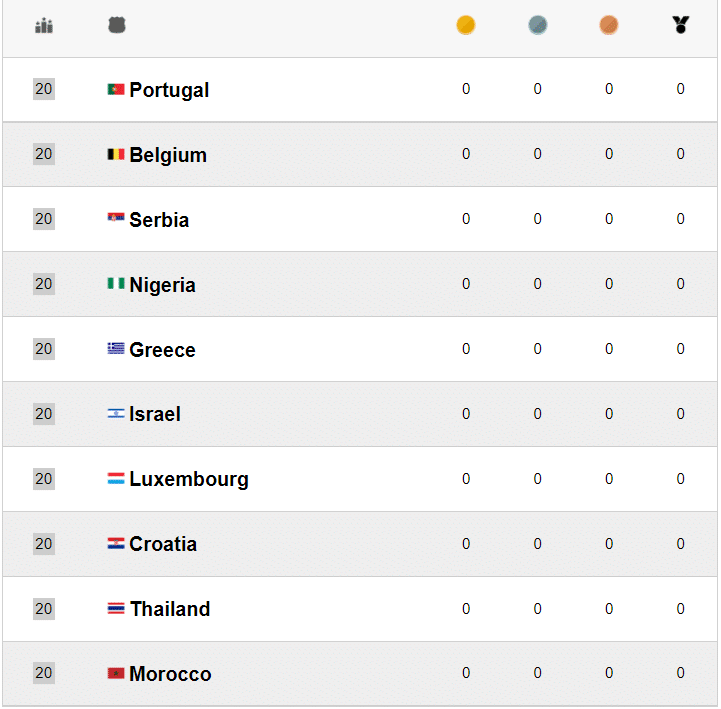Click the silver medal header icon
The height and width of the screenshot is (709, 721).
[x=538, y=25]
